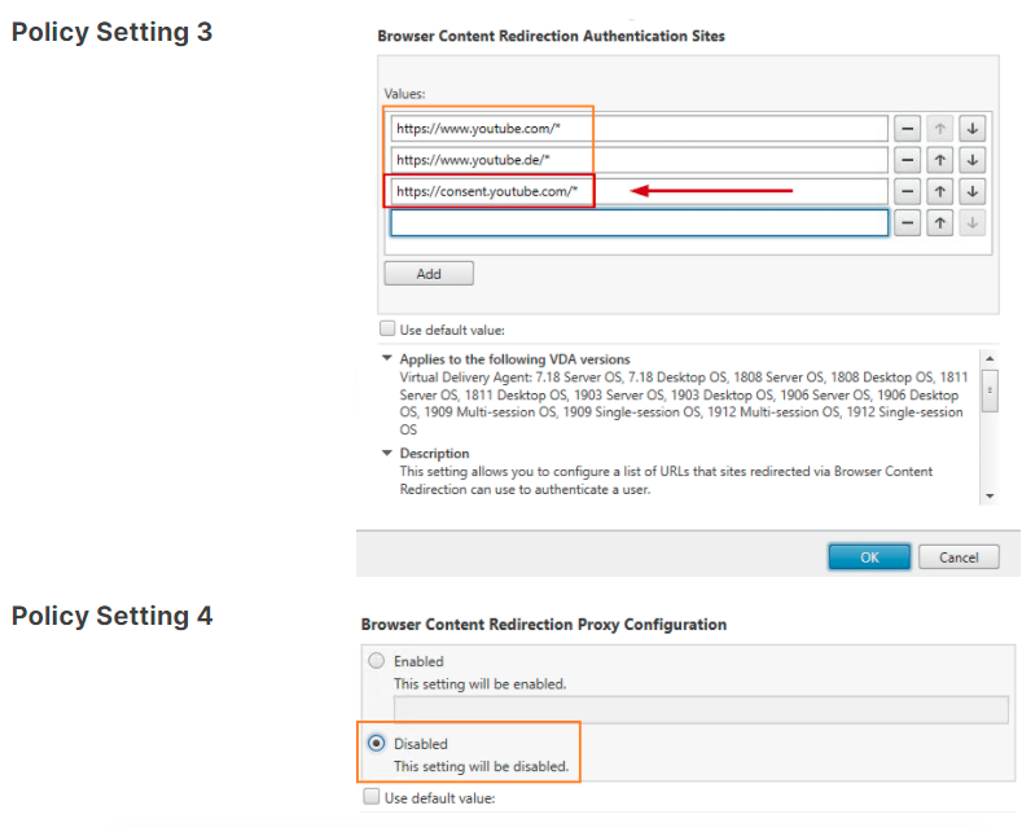The image size is (1036, 827).
Task: Move the consent.youtube.com entry up with arrow
Action: [x=939, y=191]
